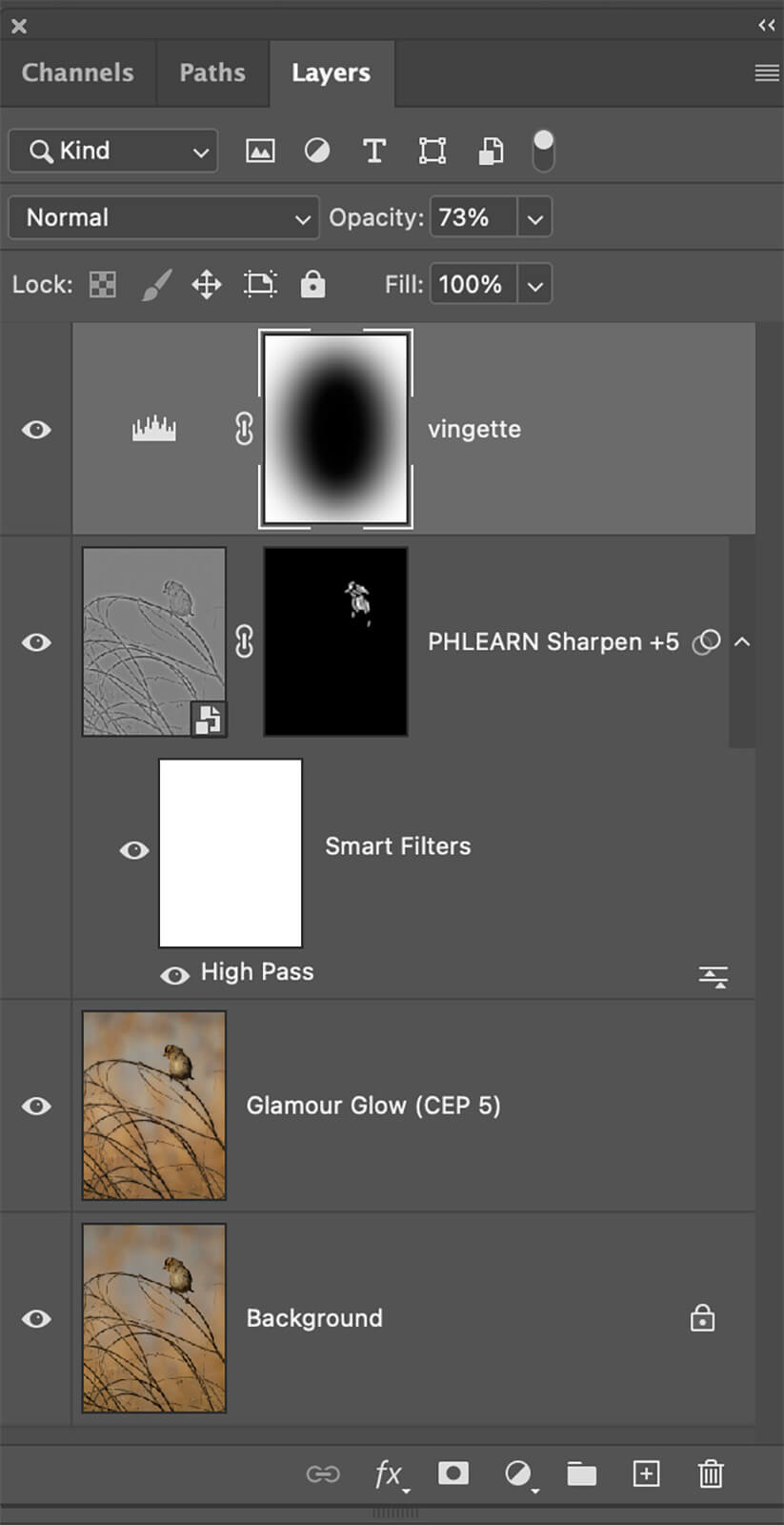Lock layer position with move icon

[x=207, y=284]
